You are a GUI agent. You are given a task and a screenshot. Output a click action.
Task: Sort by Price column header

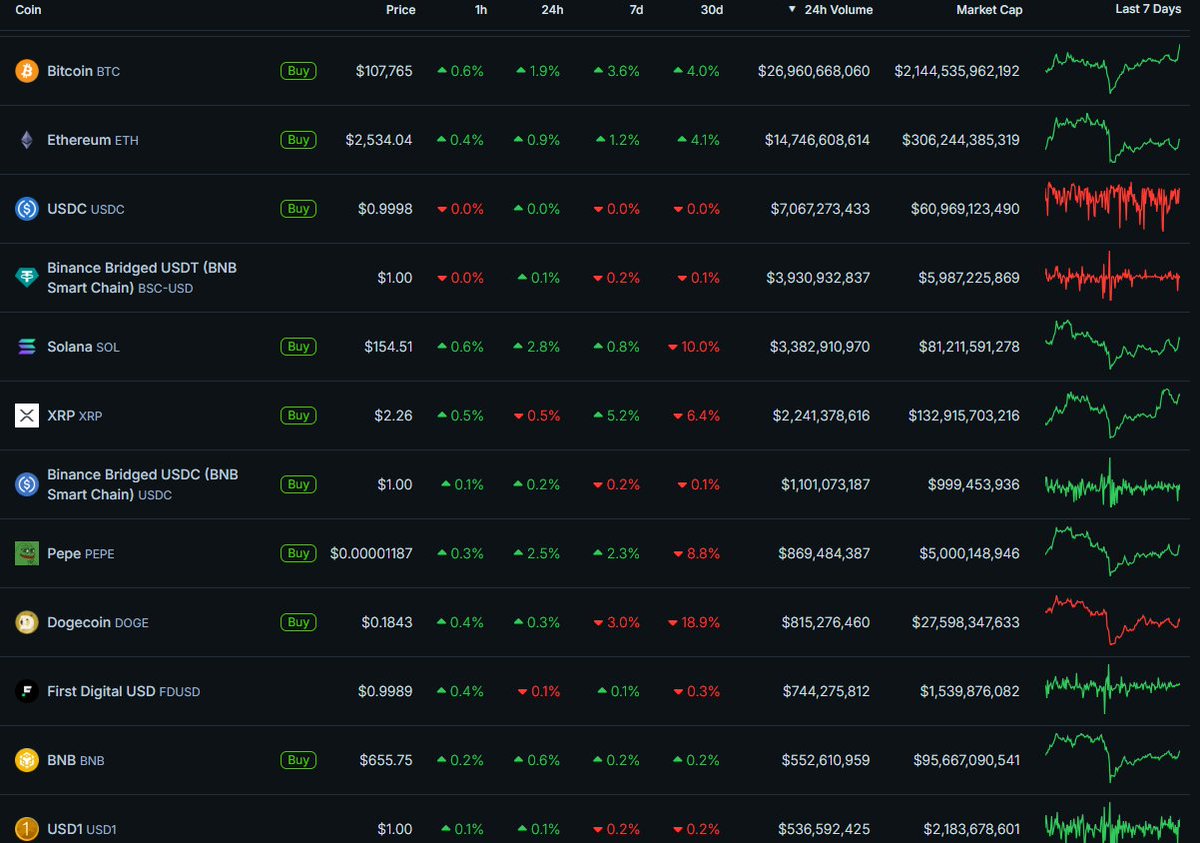[401, 10]
